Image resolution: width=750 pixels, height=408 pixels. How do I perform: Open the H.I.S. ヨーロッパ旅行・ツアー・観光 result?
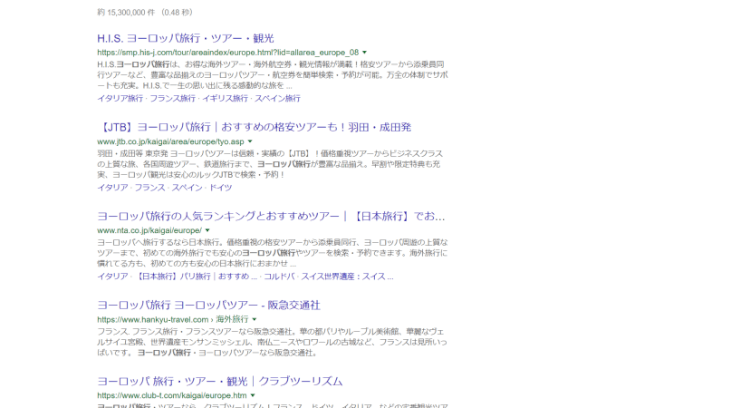coord(186,38)
